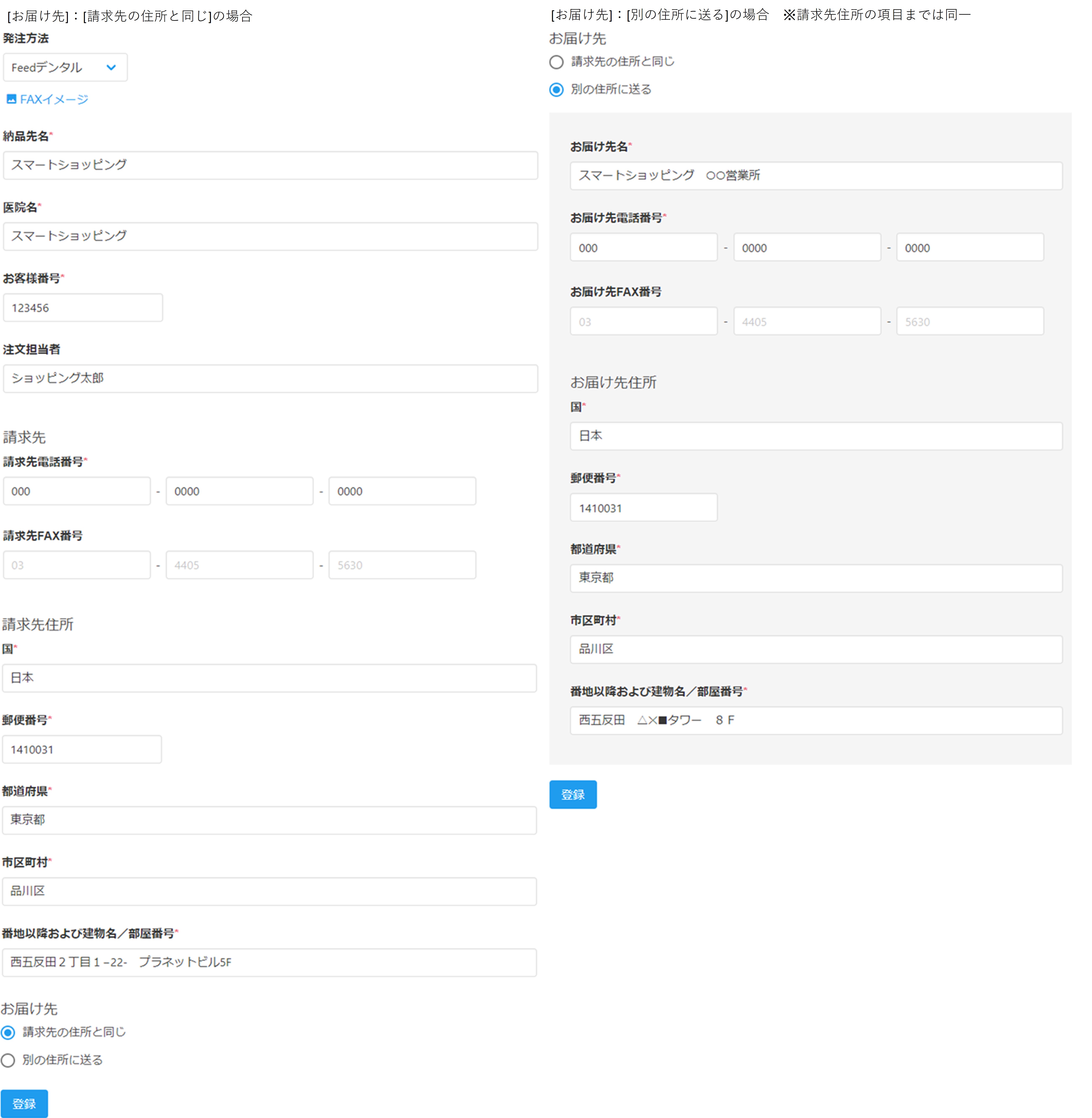Click the address field with プラネットビル5F
The height and width of the screenshot is (1118, 1092).
click(x=269, y=963)
